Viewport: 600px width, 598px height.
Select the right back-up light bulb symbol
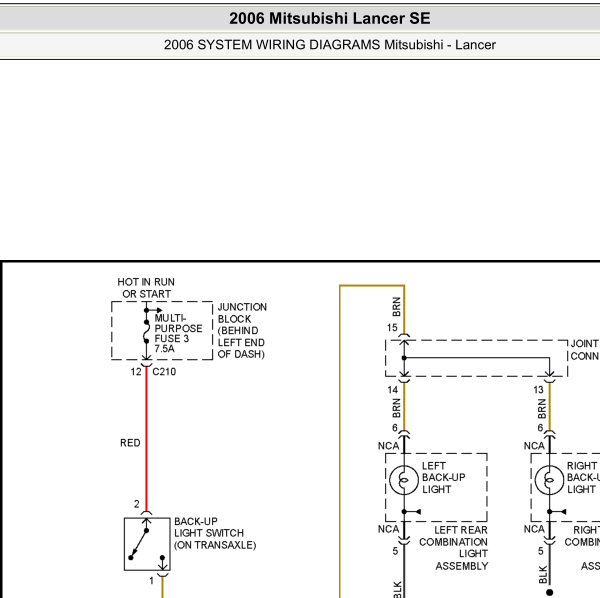point(549,480)
